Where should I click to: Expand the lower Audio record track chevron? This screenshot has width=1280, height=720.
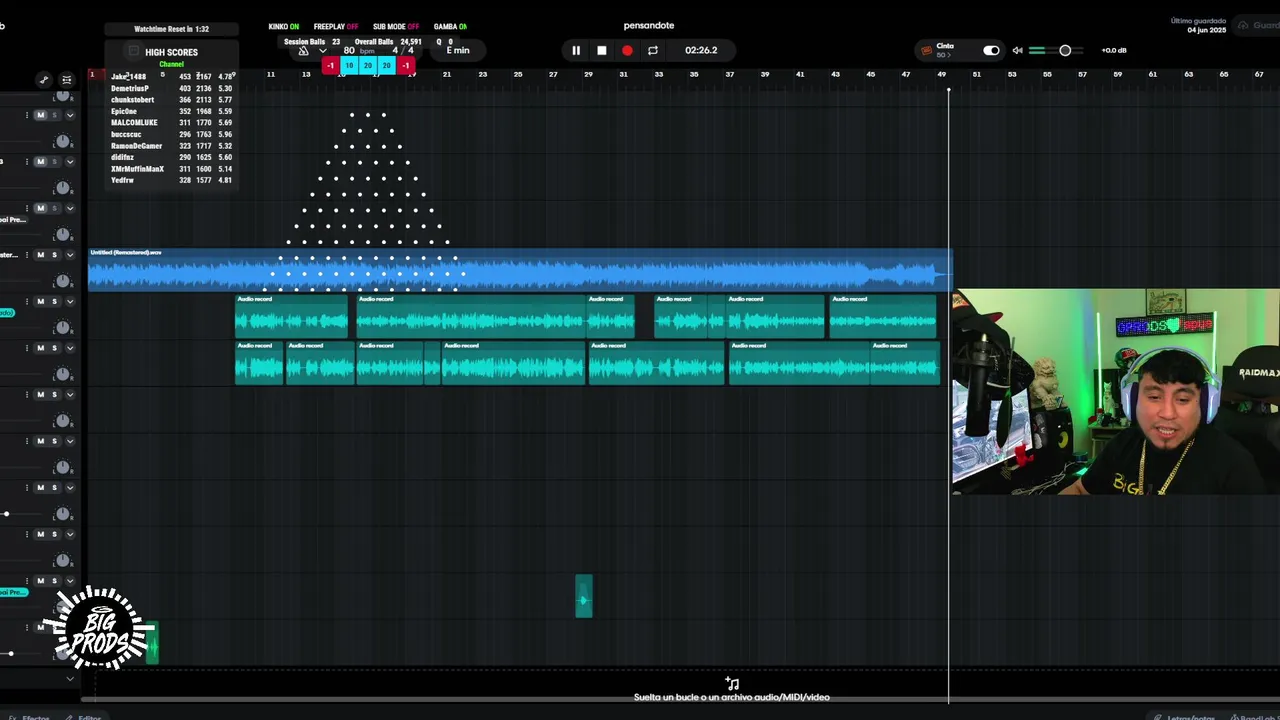click(x=69, y=348)
